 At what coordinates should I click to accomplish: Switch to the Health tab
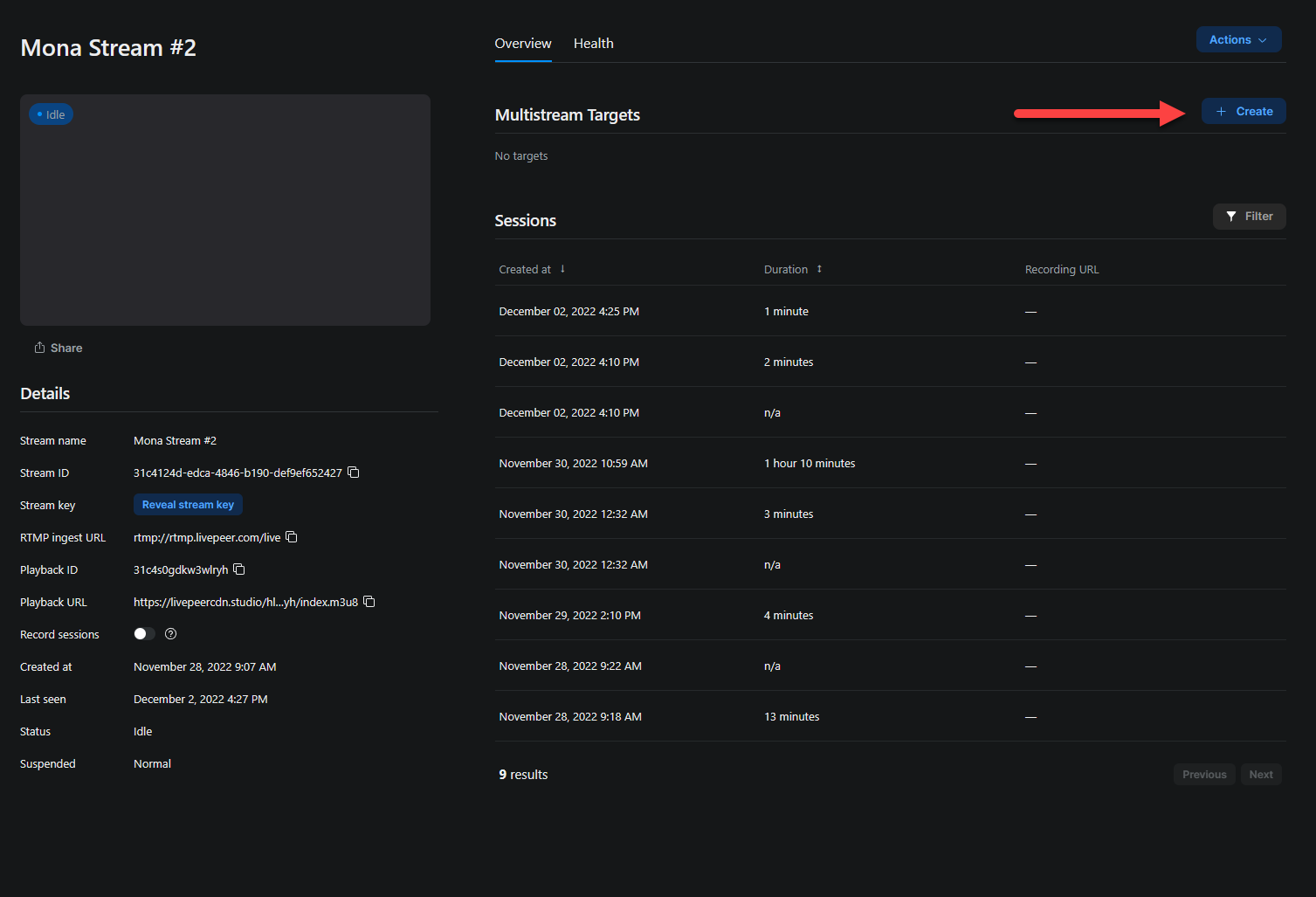click(x=593, y=44)
